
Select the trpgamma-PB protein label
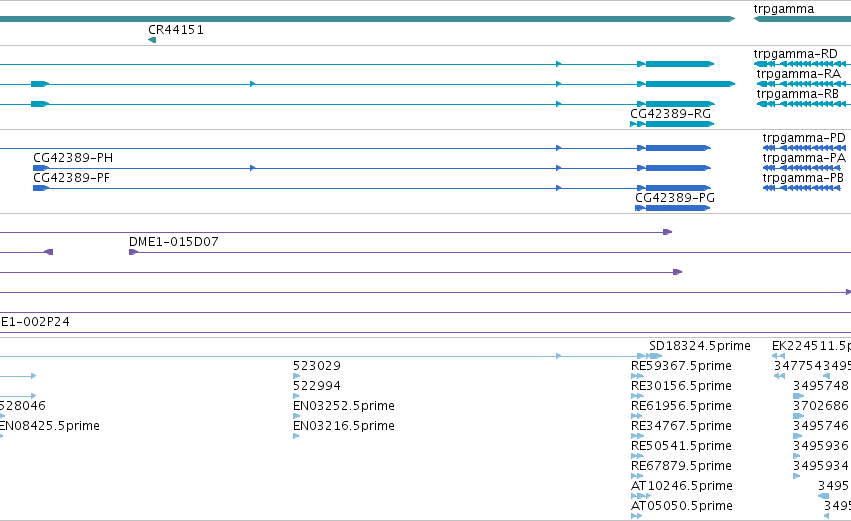pyautogui.click(x=803, y=178)
